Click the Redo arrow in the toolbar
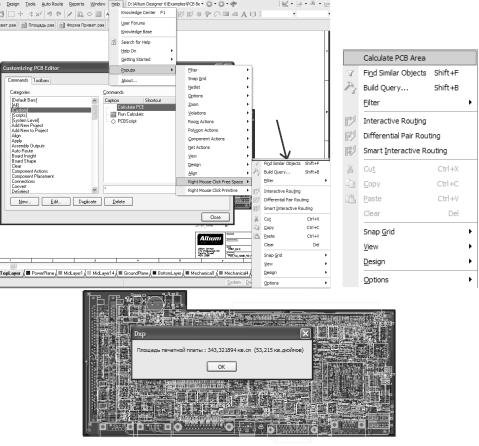 tap(59, 14)
